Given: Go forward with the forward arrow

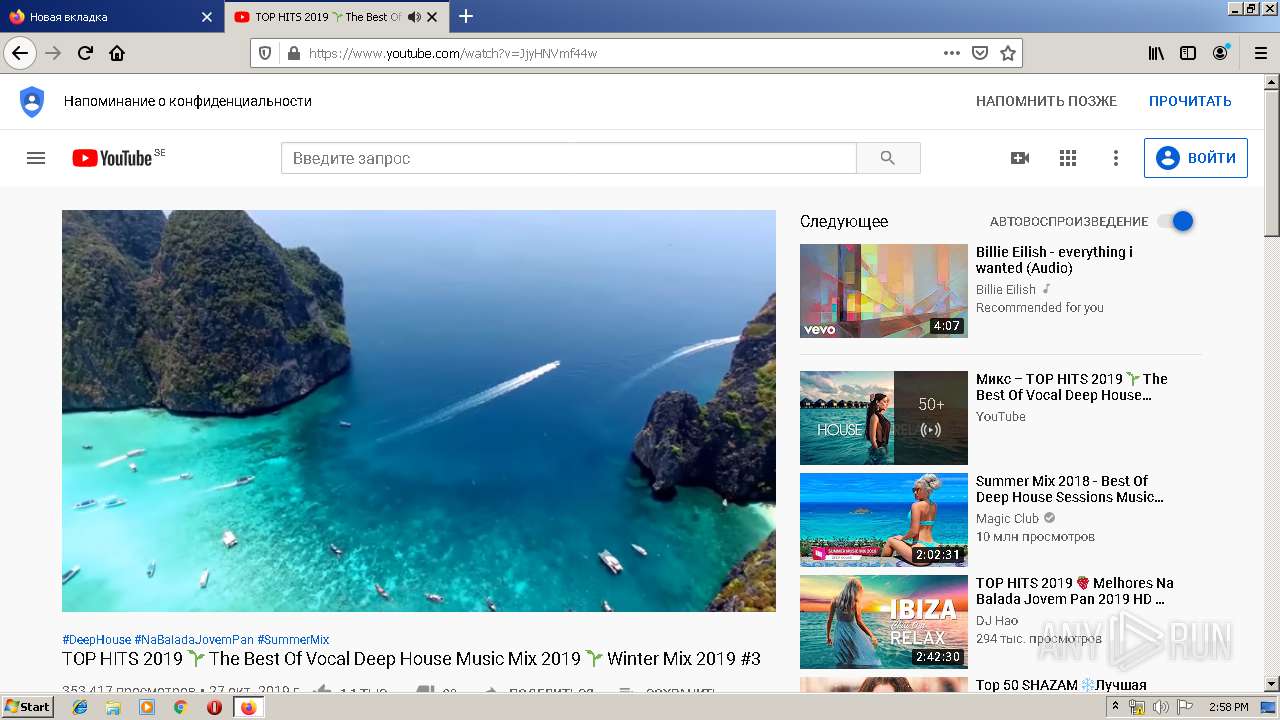Looking at the screenshot, I should [x=53, y=53].
